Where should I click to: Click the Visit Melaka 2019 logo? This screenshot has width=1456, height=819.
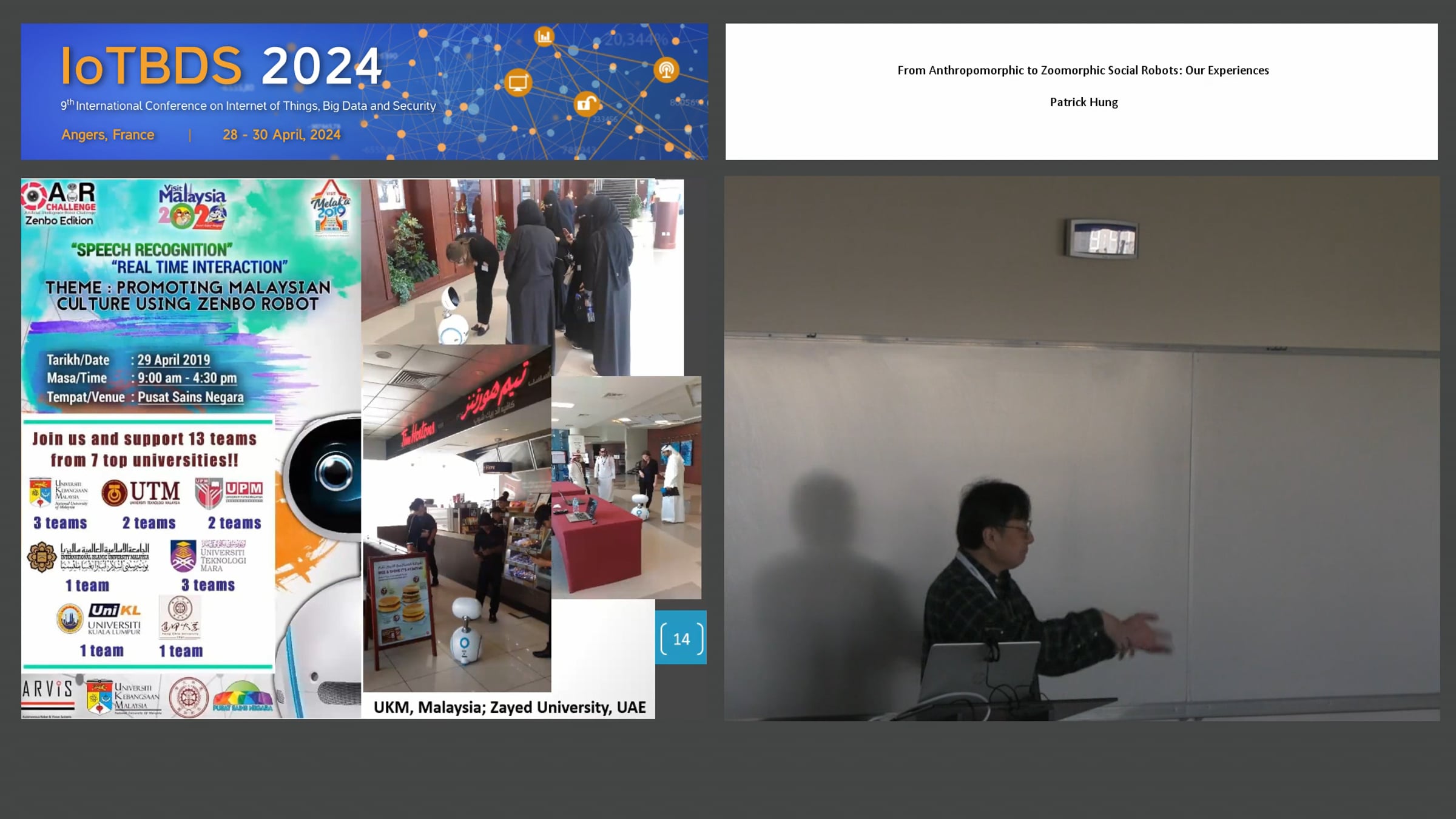pos(331,207)
